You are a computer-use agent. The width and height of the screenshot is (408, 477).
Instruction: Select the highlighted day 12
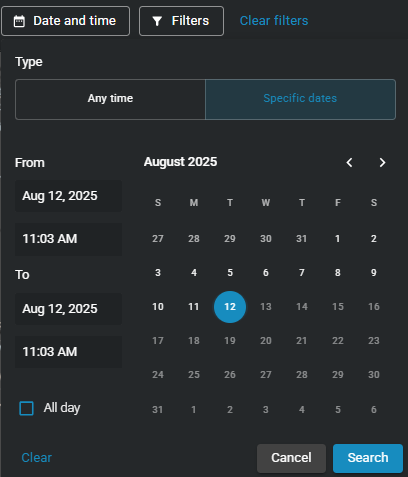pyautogui.click(x=230, y=307)
